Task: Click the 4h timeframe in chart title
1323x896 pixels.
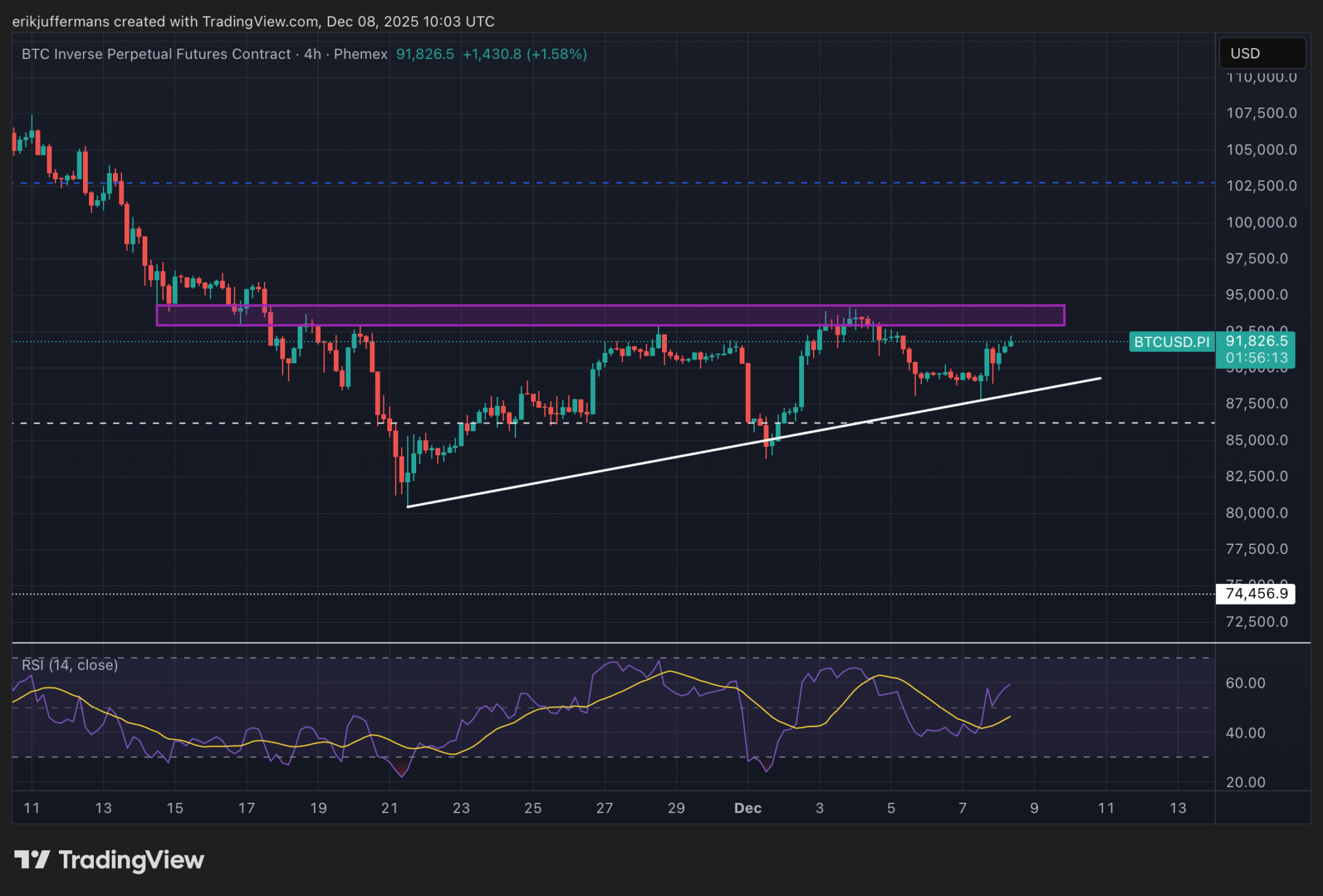Action: click(x=313, y=54)
